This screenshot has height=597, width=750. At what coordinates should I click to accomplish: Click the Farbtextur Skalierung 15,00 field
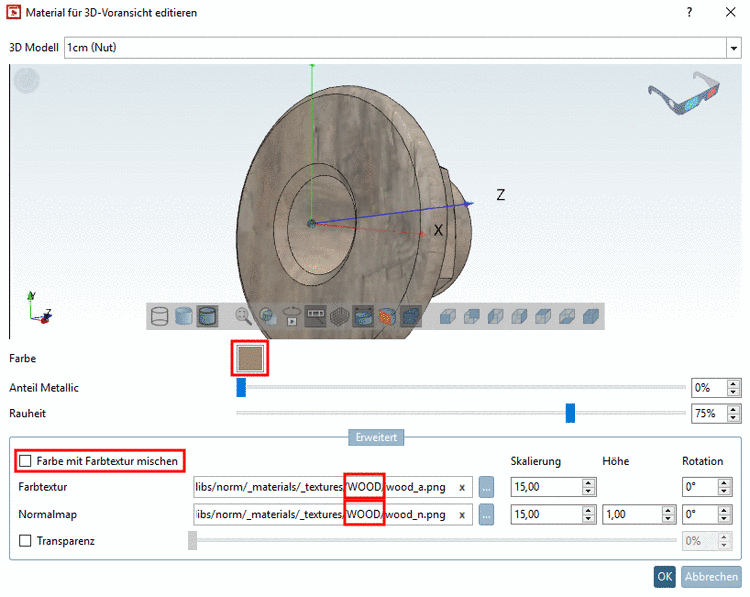point(547,487)
